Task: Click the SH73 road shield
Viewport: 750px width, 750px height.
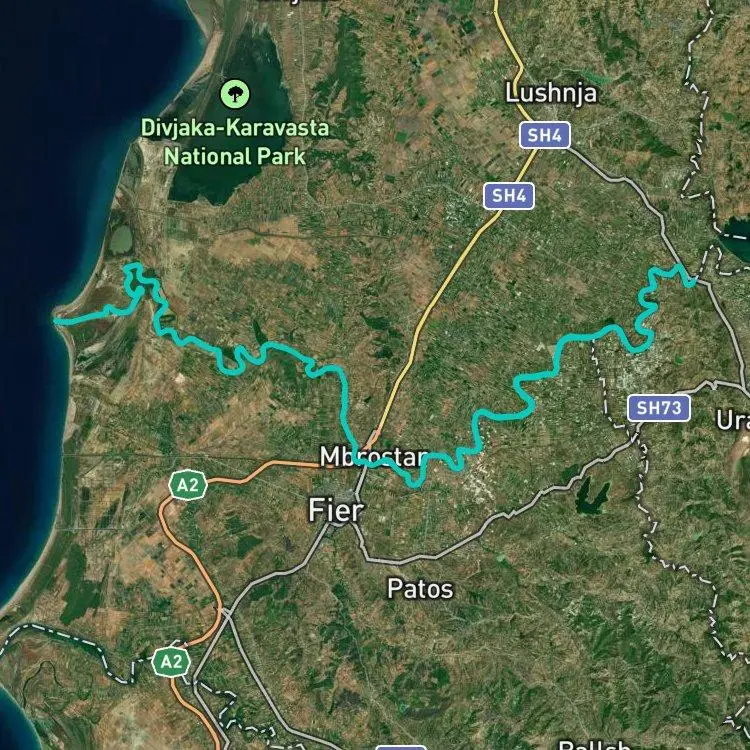Action: (659, 408)
